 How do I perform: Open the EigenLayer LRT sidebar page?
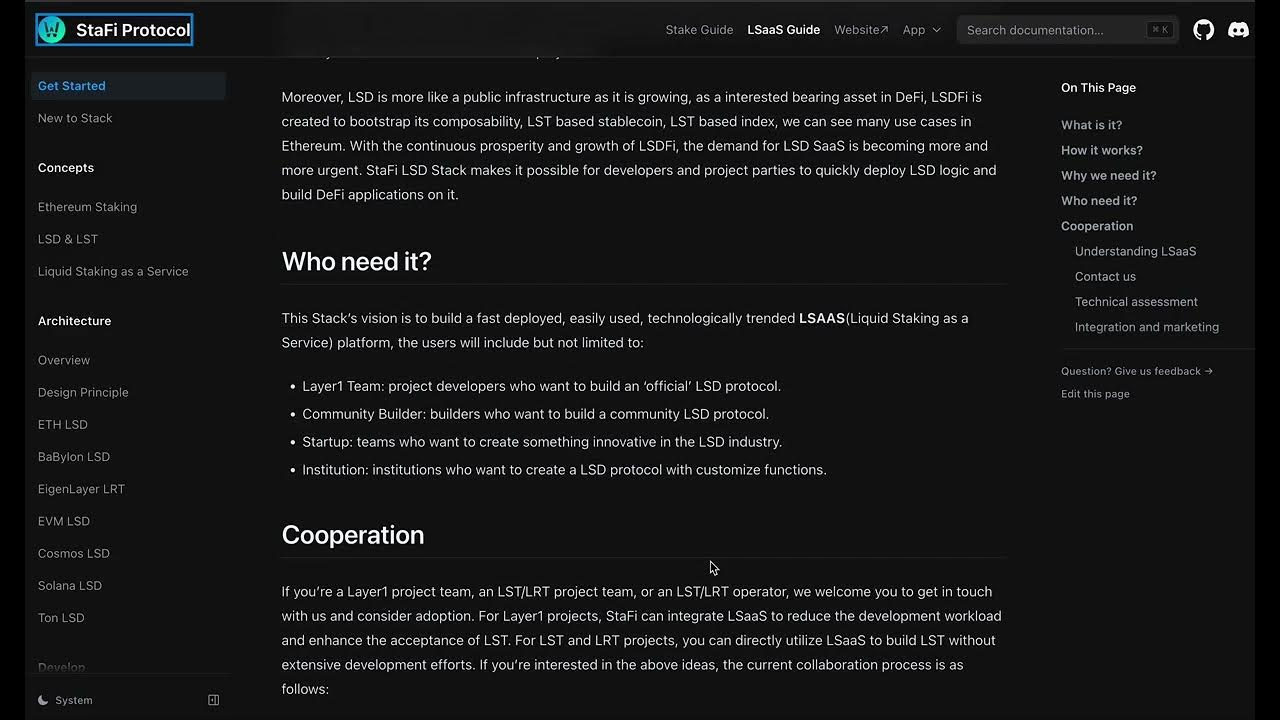coord(81,489)
